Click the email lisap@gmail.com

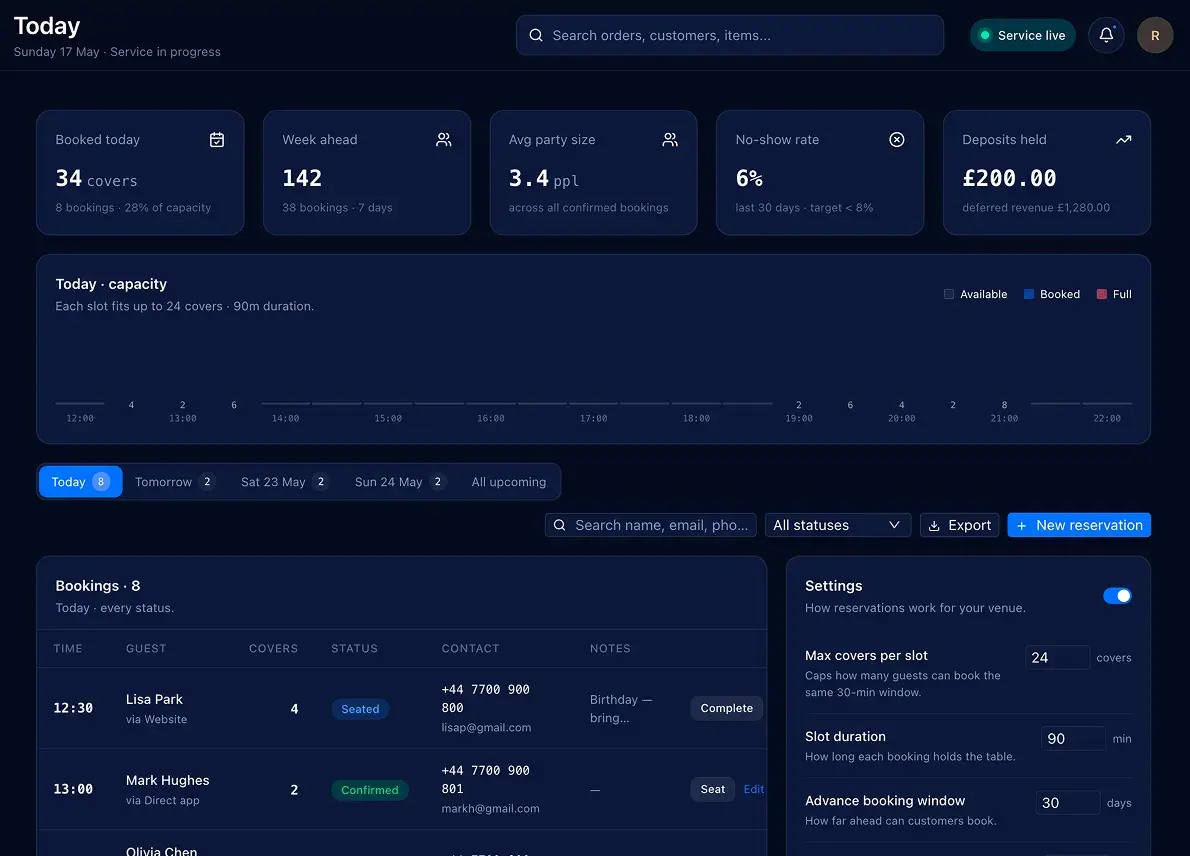tap(486, 727)
